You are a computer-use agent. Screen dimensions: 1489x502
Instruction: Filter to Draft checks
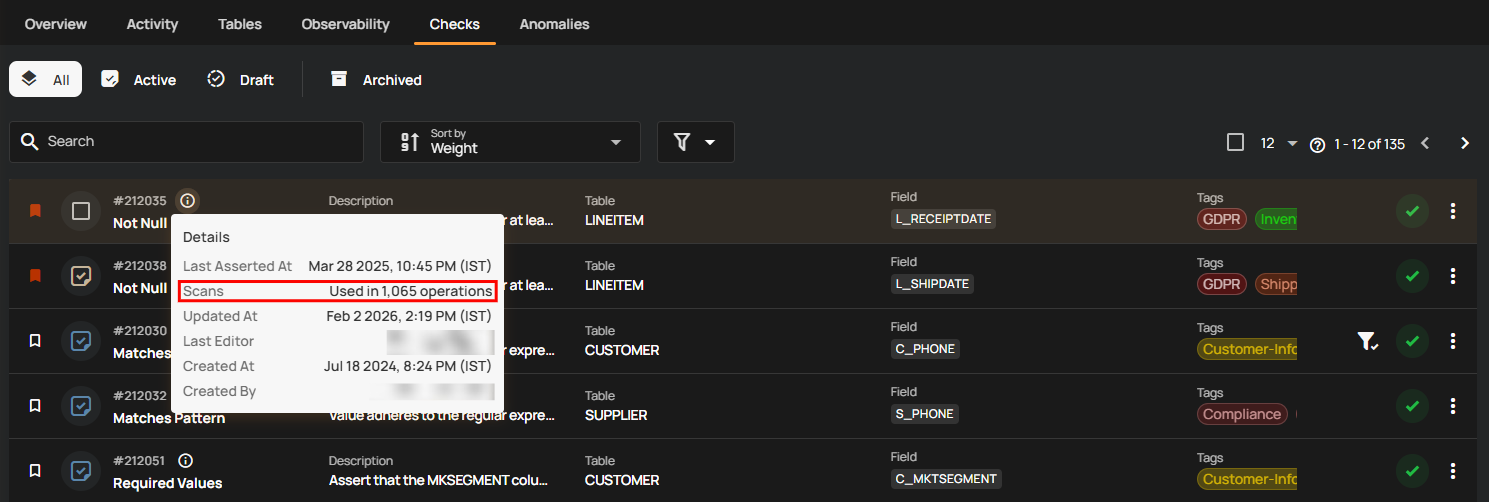240,79
